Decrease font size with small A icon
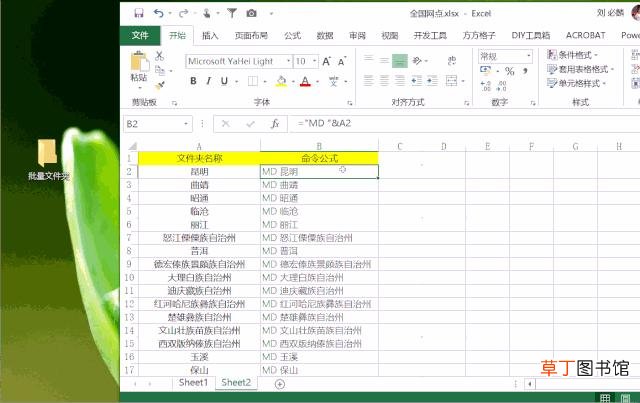 point(342,61)
